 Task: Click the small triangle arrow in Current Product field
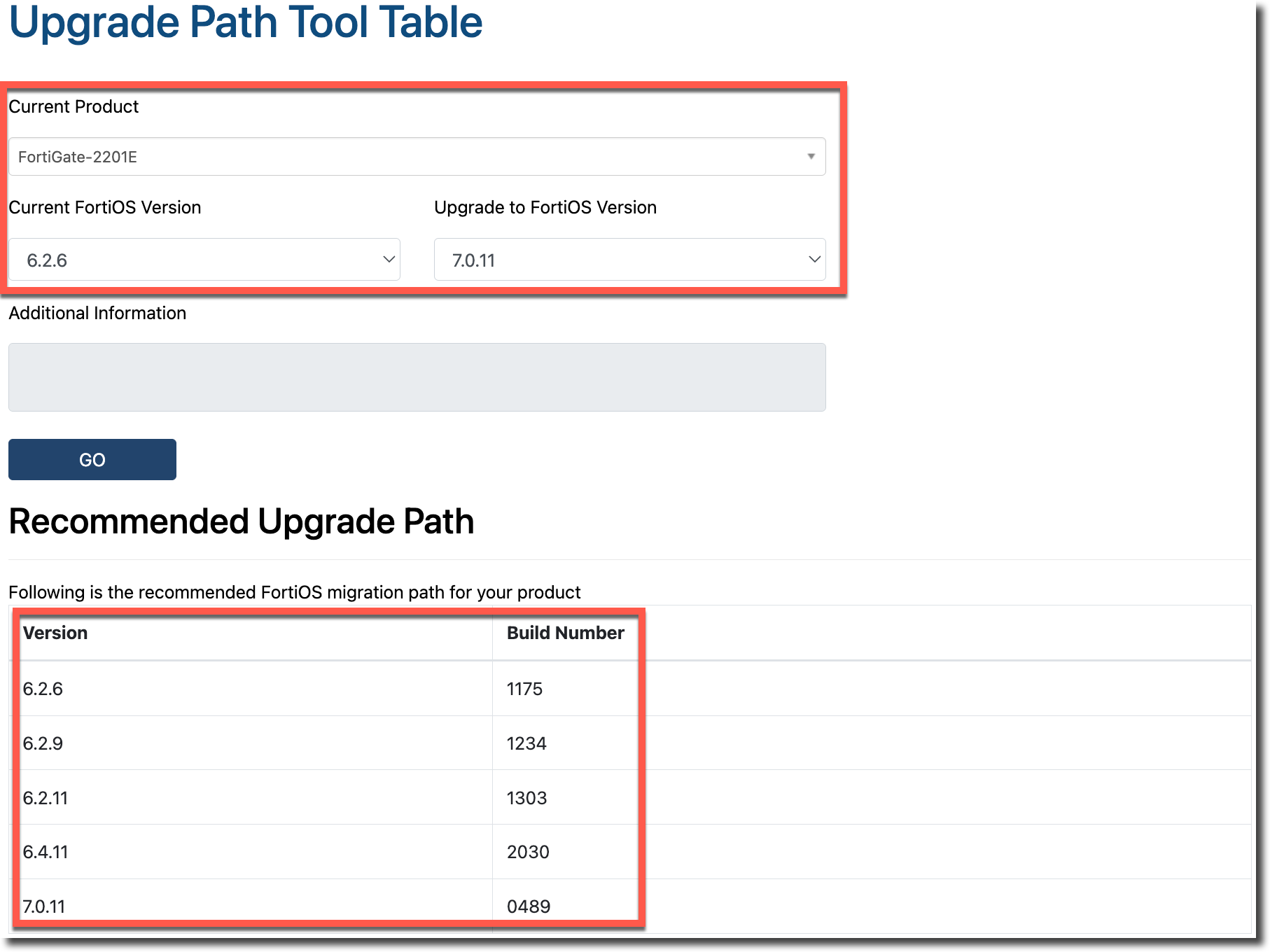[x=811, y=156]
